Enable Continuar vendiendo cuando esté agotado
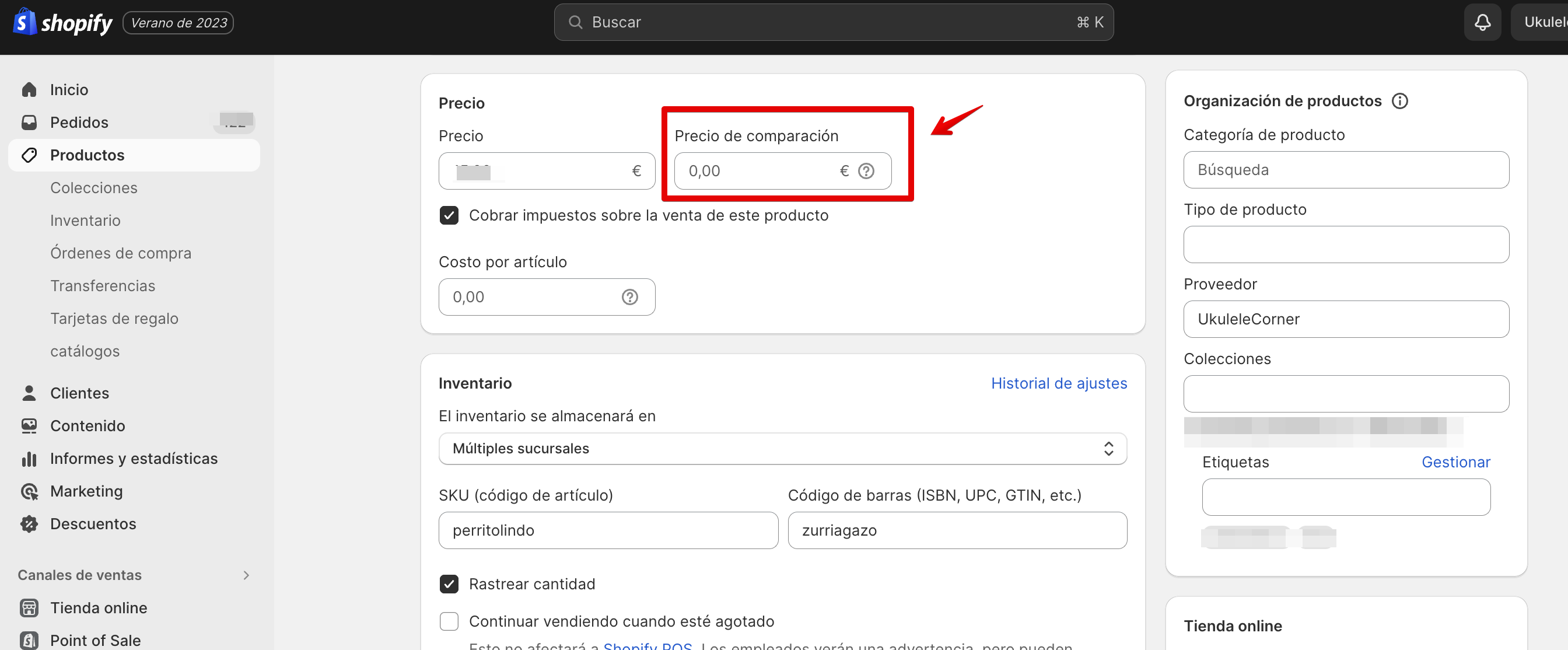Image resolution: width=1568 pixels, height=650 pixels. click(x=449, y=621)
